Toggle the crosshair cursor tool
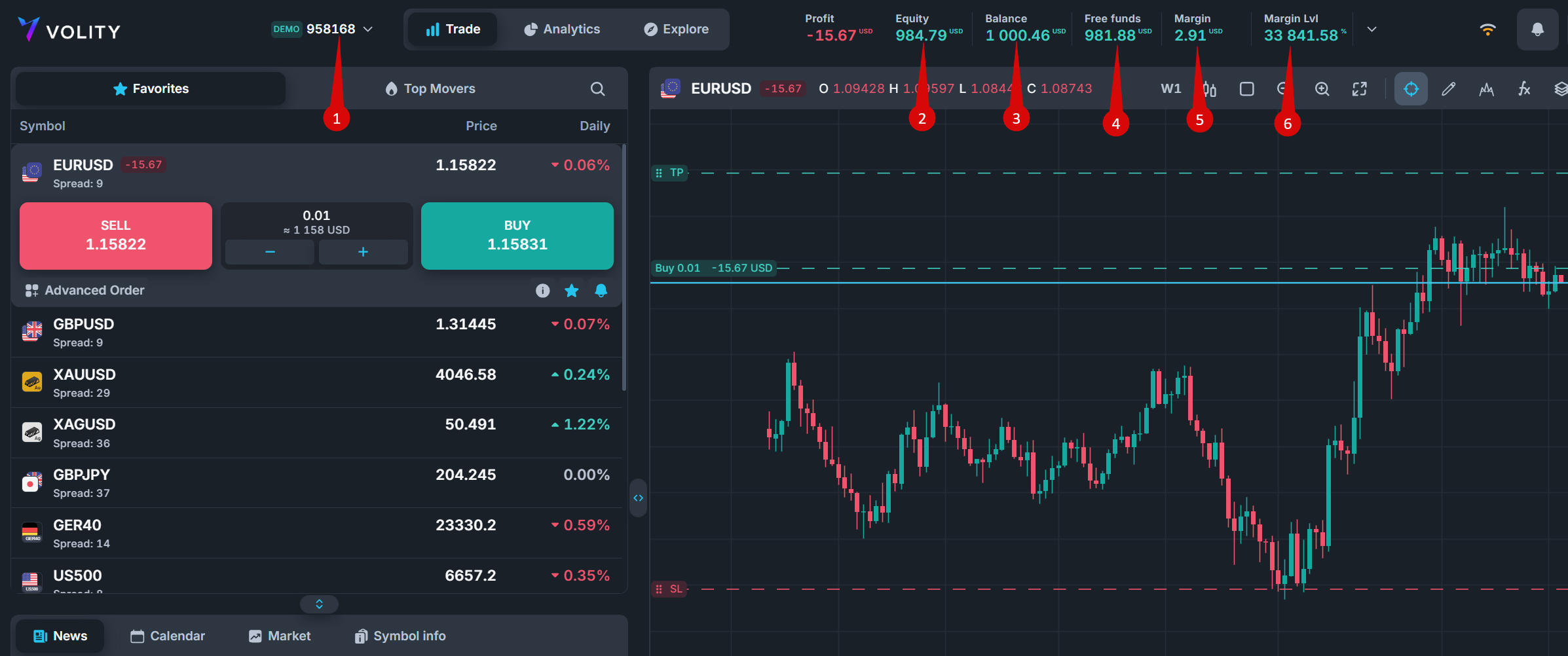 pos(1411,89)
